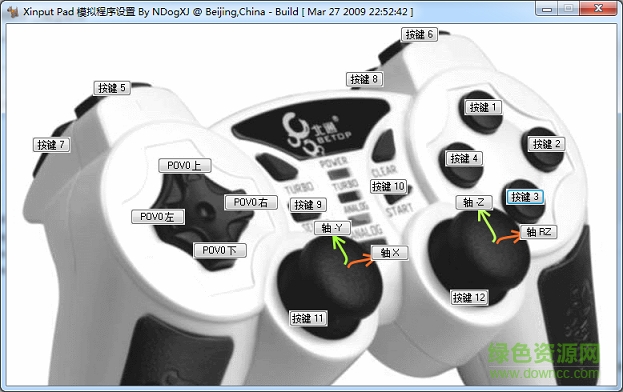Click the POV0 上 direction button

click(x=185, y=165)
